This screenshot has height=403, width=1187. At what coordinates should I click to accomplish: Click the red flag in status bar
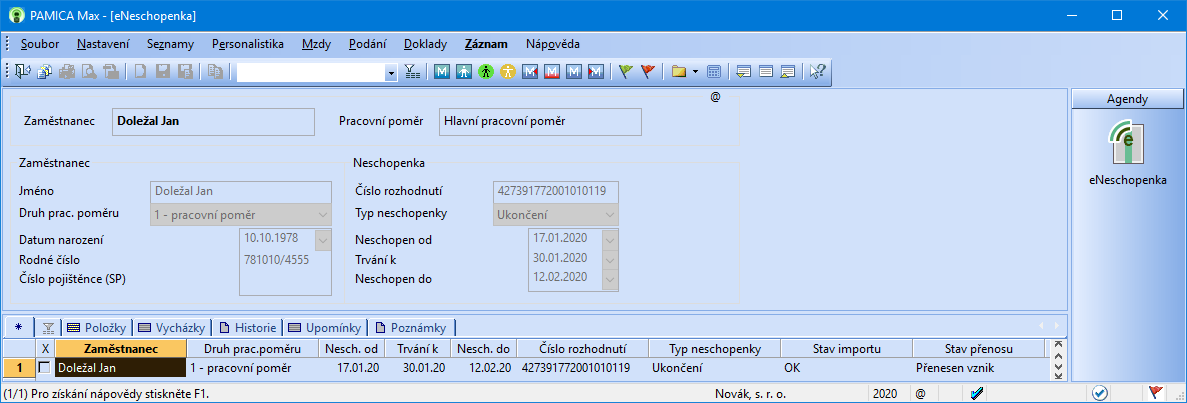tap(1156, 393)
